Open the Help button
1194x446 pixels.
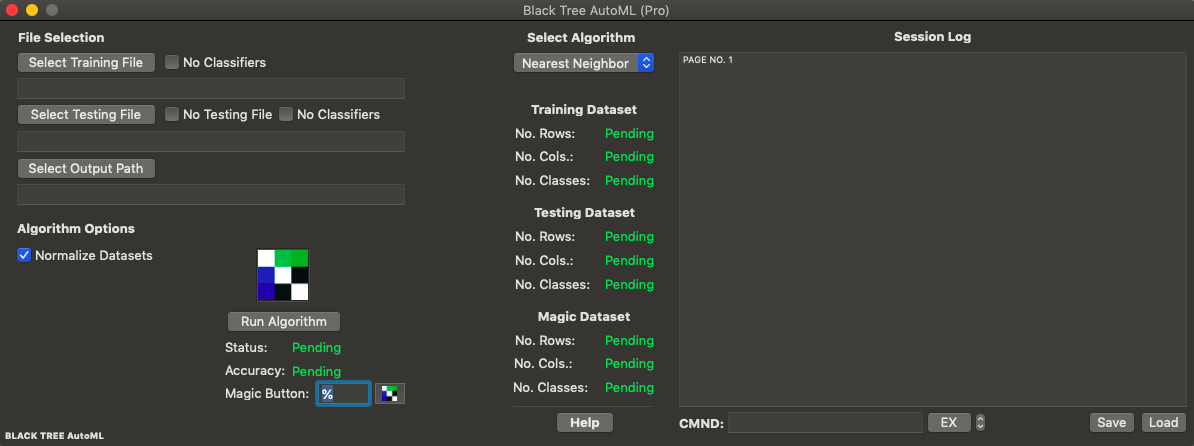click(584, 422)
